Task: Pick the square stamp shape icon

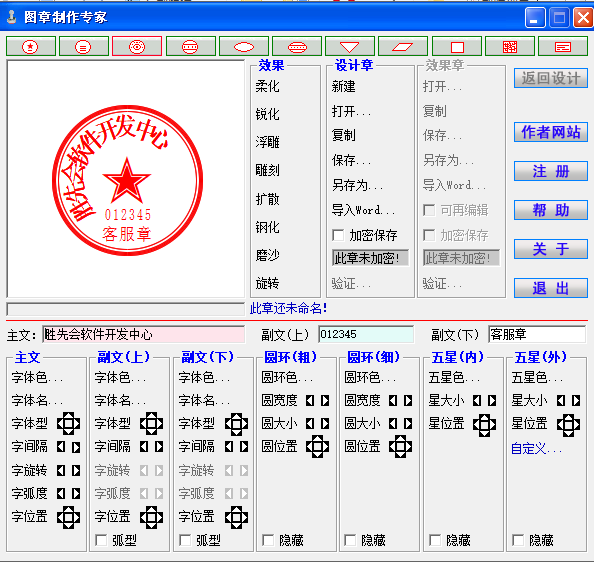Action: click(457, 47)
